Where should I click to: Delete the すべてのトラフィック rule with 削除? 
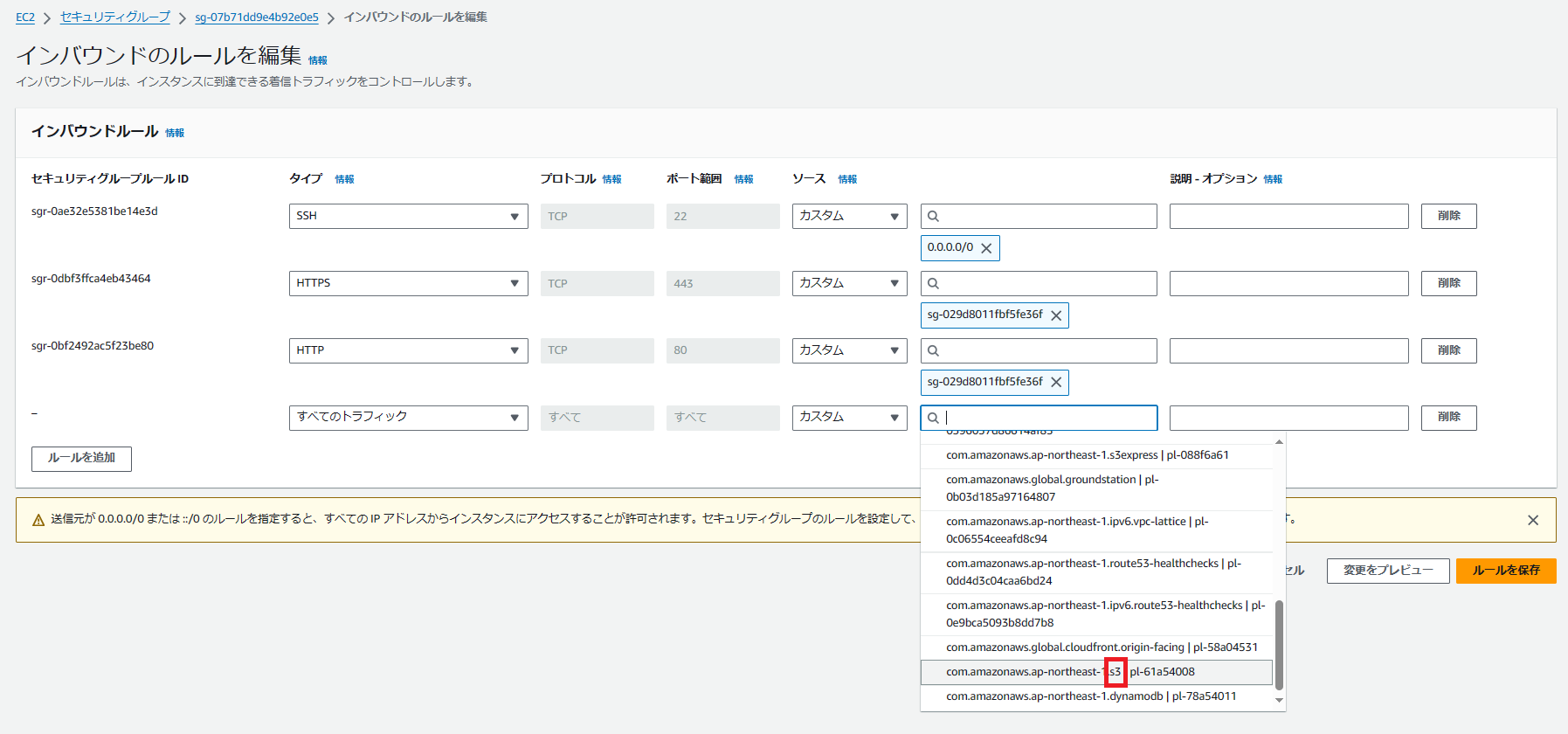tap(1449, 418)
